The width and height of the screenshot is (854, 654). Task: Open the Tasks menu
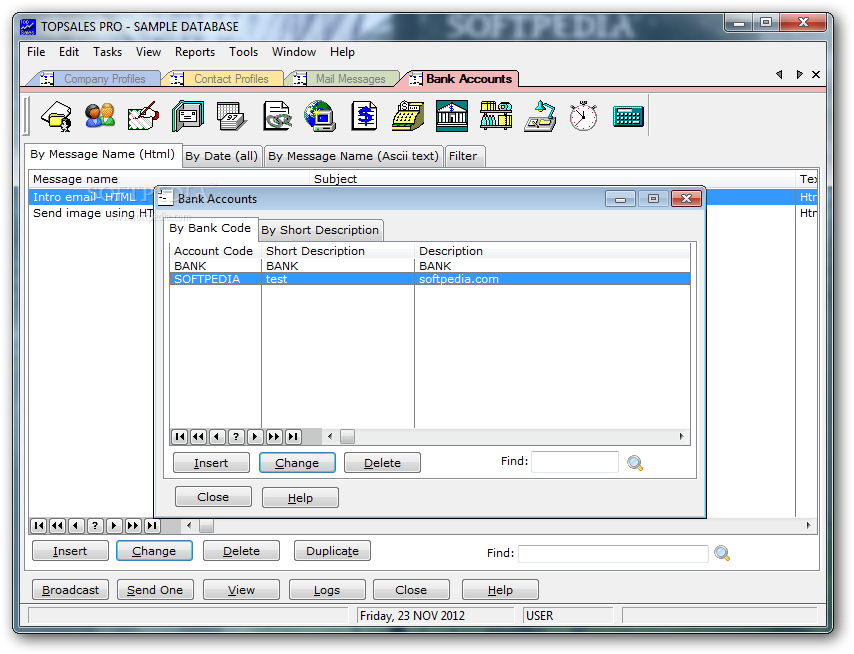[107, 52]
